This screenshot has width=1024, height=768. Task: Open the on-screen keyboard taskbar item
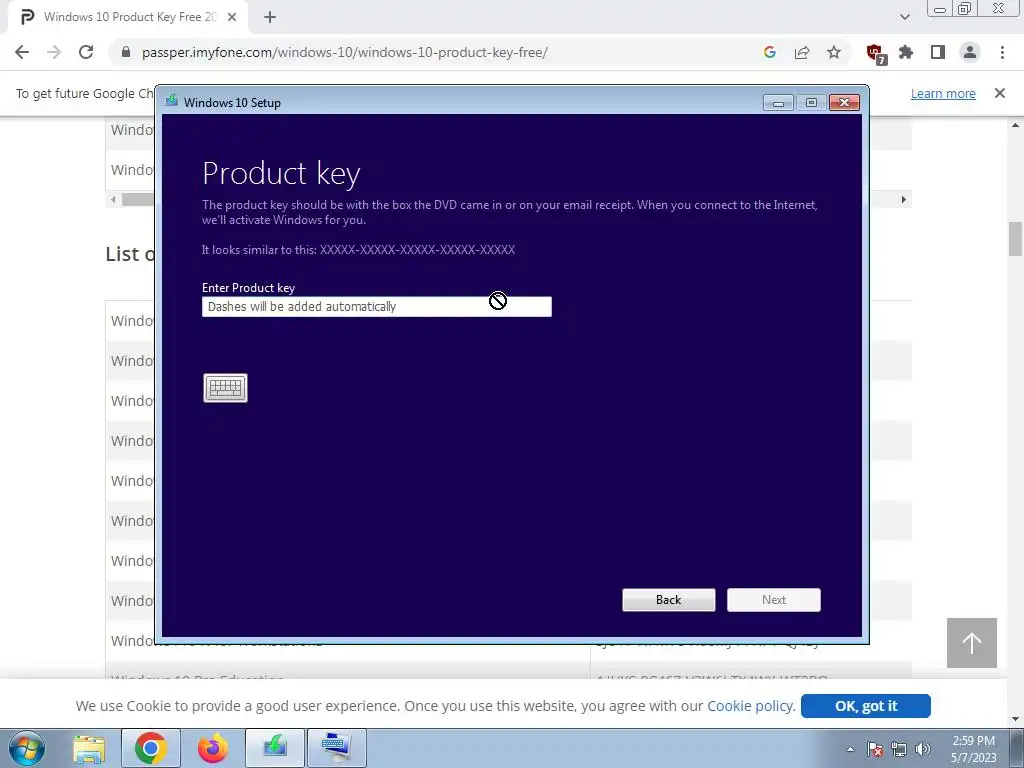point(337,748)
